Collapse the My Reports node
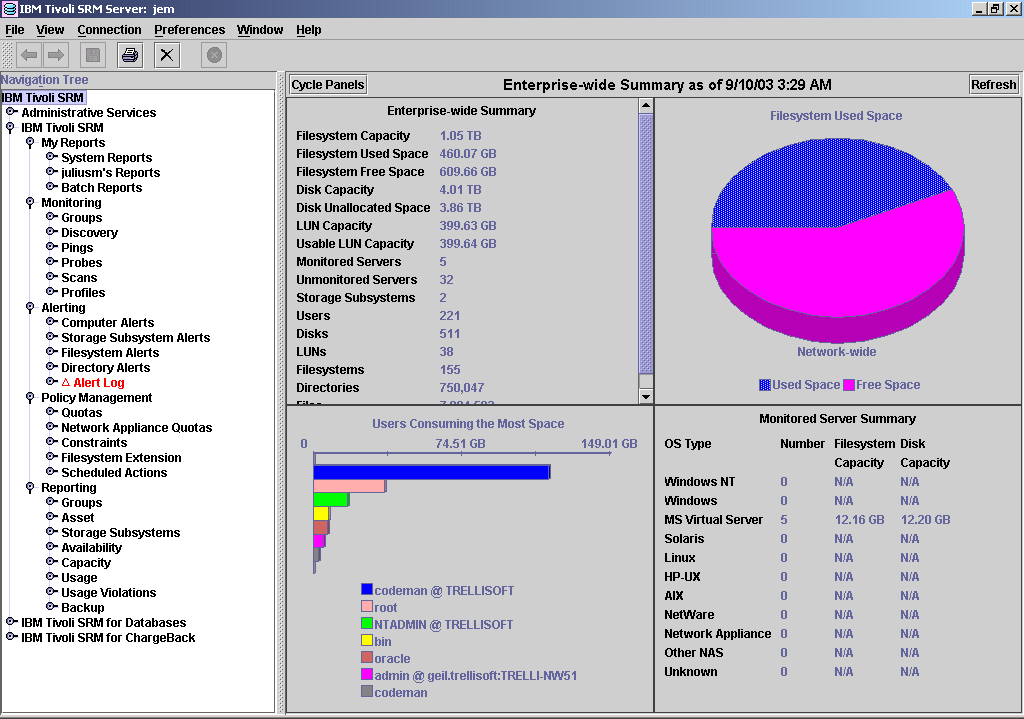The width and height of the screenshot is (1024, 719). pos(30,142)
